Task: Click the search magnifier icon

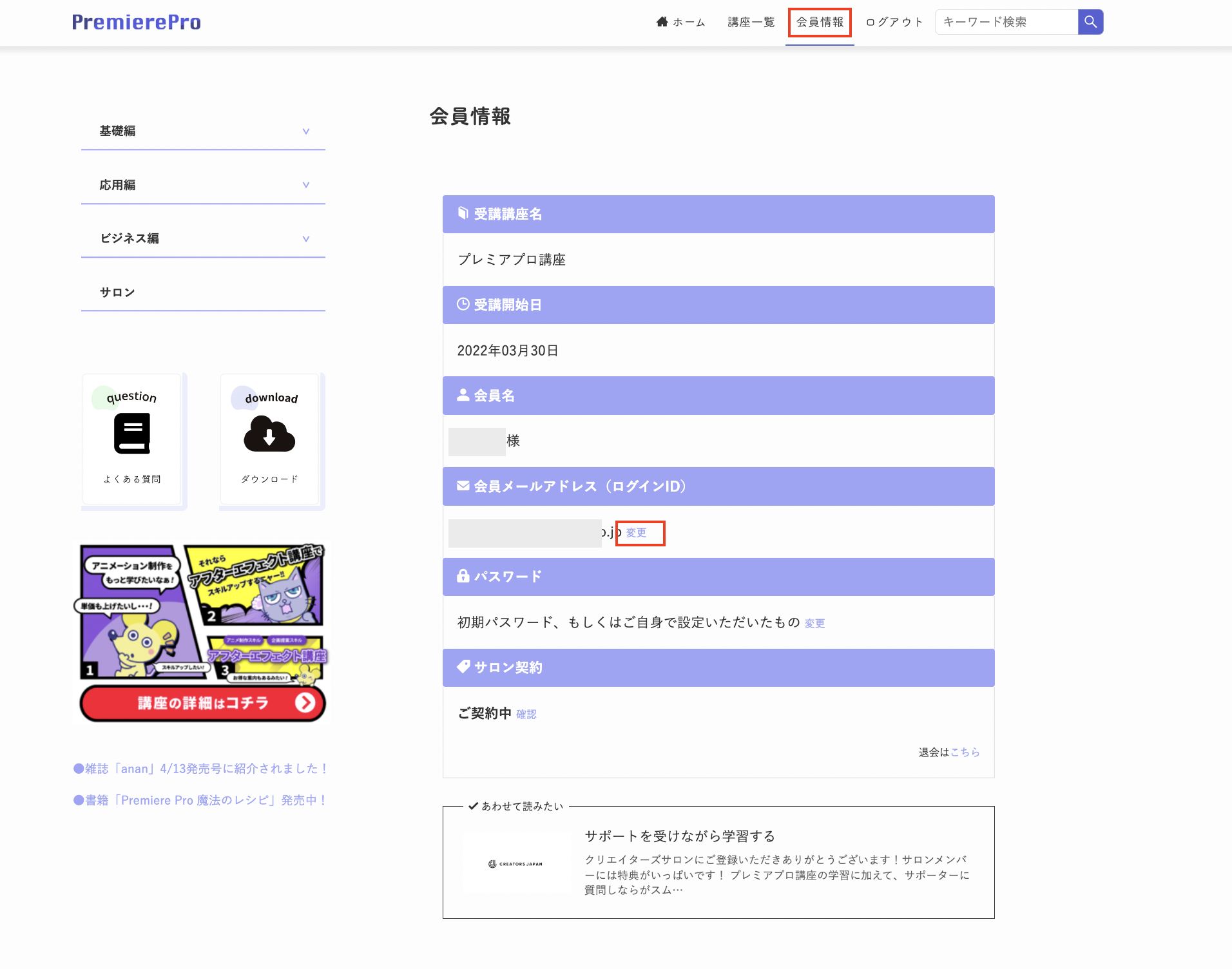Action: (1090, 21)
